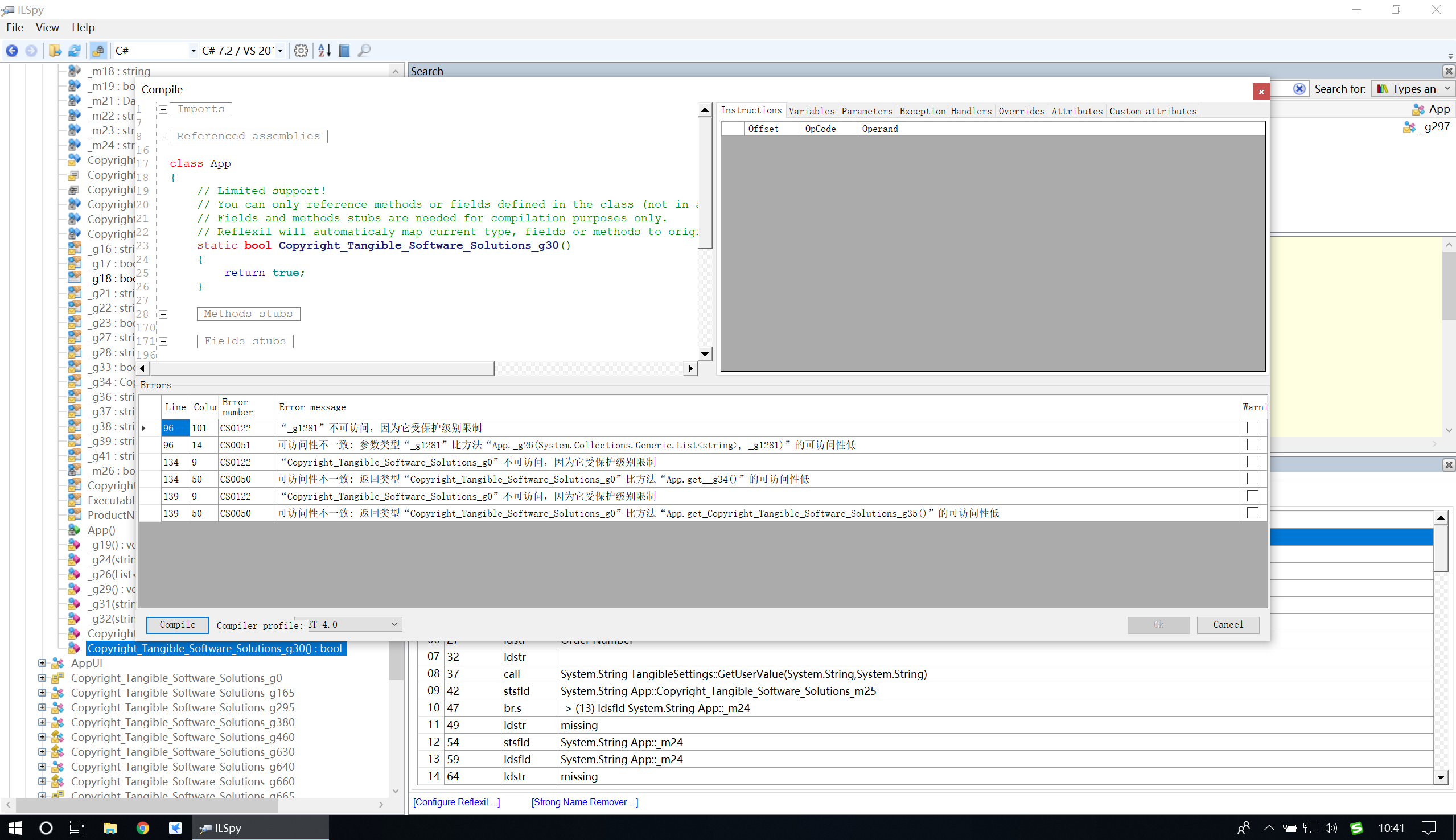Click the refresh/reload assemblies icon
The image size is (1456, 840).
pyautogui.click(x=75, y=50)
